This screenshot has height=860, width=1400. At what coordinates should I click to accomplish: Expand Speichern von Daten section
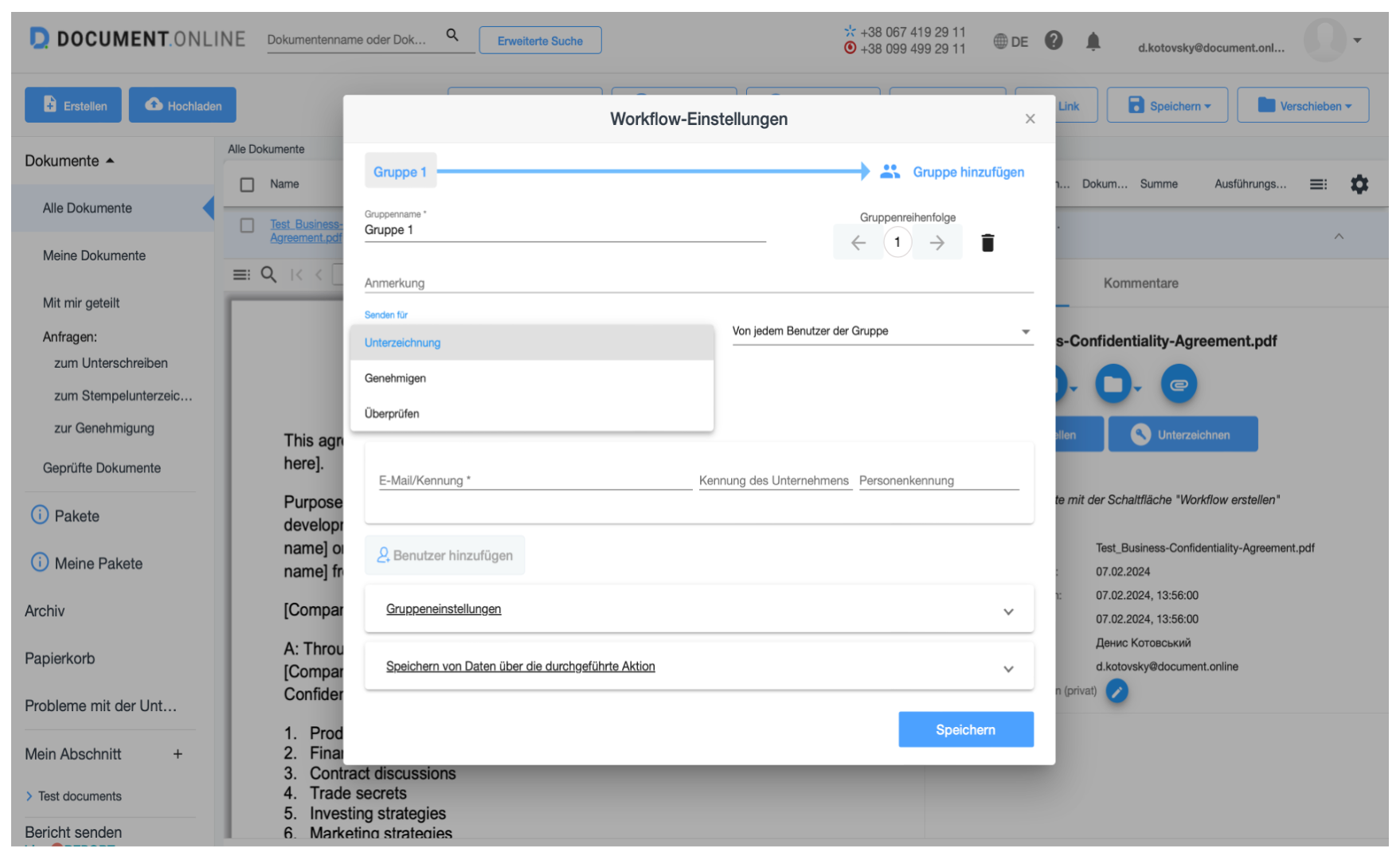click(1008, 669)
